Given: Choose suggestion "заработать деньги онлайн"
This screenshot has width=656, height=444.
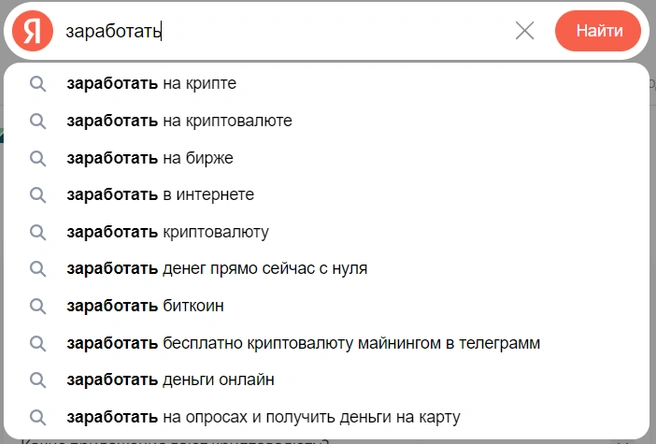Looking at the screenshot, I should [326, 380].
